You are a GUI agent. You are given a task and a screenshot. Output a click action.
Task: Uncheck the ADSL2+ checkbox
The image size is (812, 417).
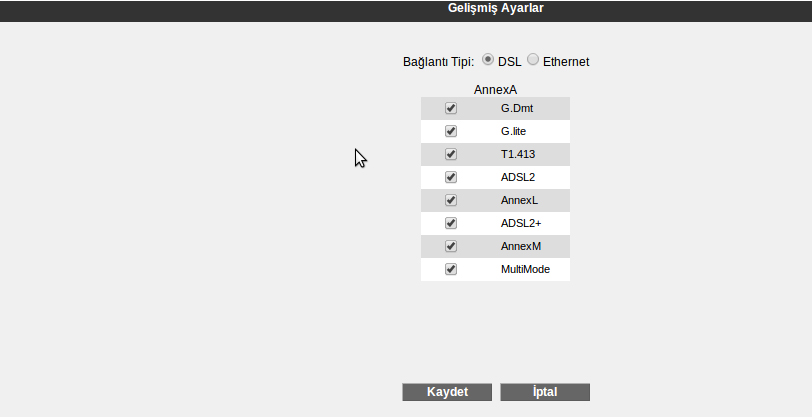point(451,223)
